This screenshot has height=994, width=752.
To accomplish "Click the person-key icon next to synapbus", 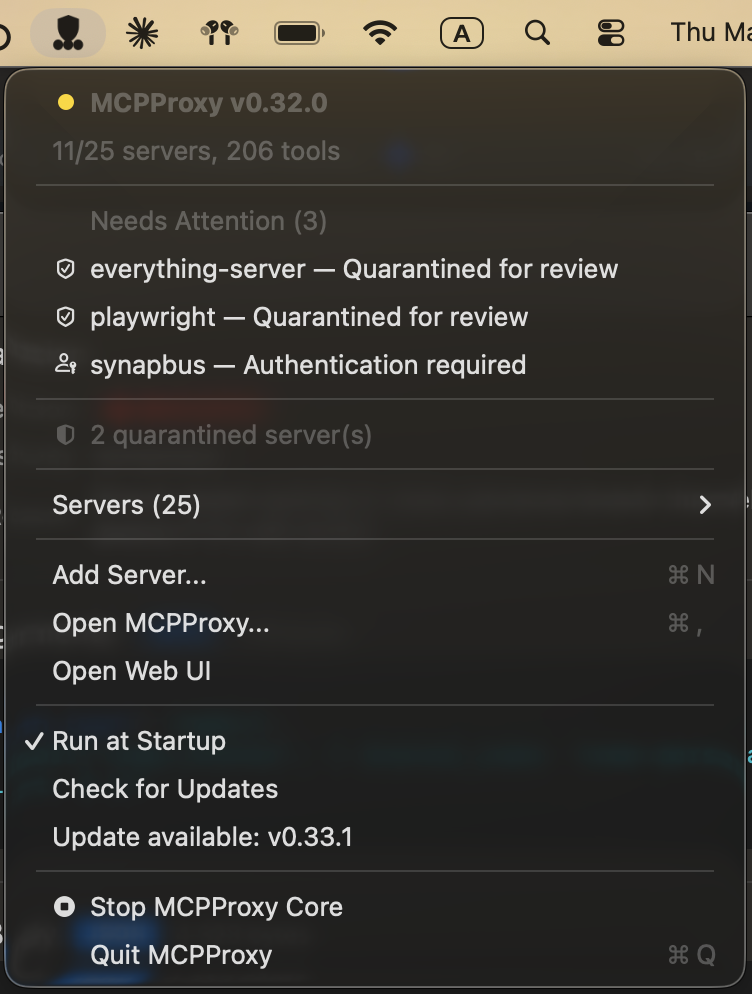I will (66, 365).
